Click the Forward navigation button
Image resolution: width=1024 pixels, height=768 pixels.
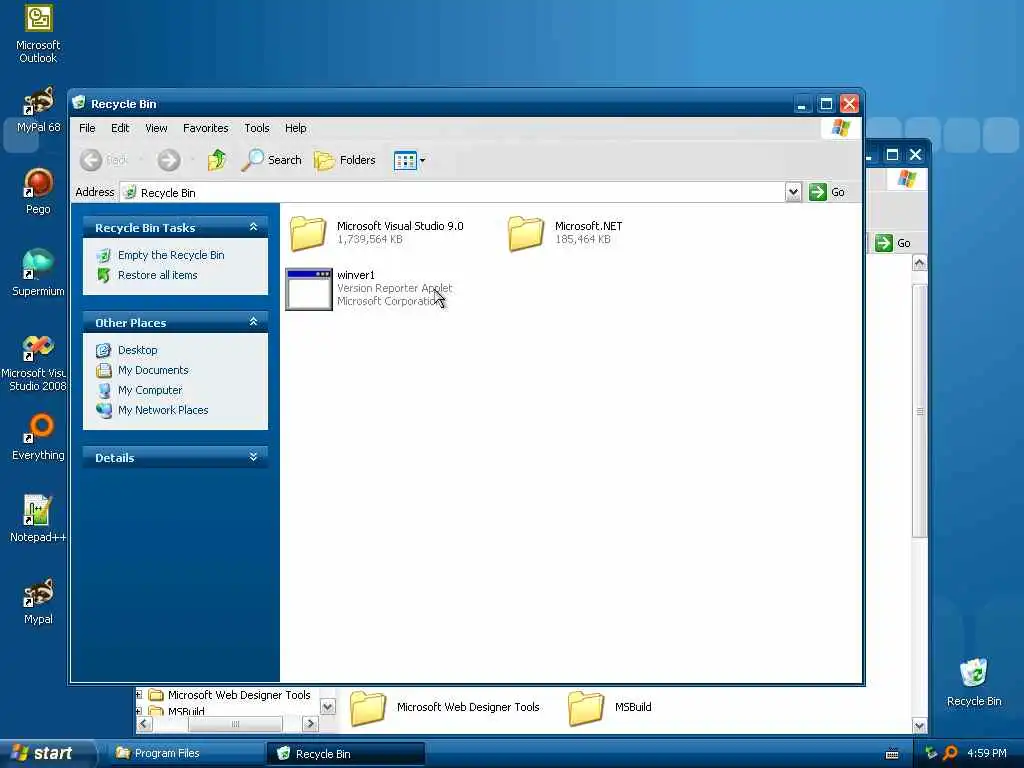click(169, 160)
